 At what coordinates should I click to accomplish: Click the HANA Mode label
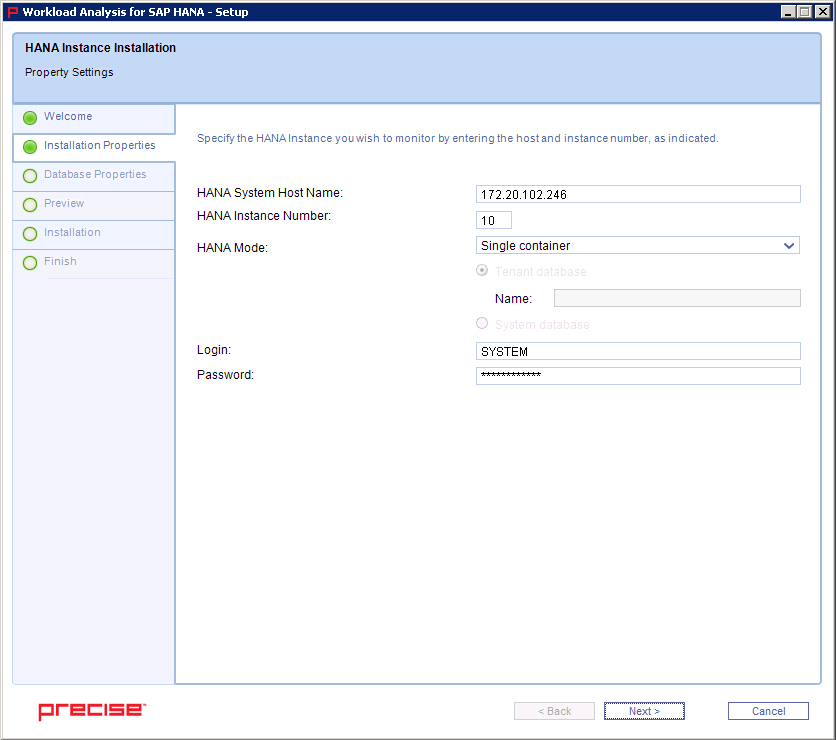pyautogui.click(x=232, y=248)
